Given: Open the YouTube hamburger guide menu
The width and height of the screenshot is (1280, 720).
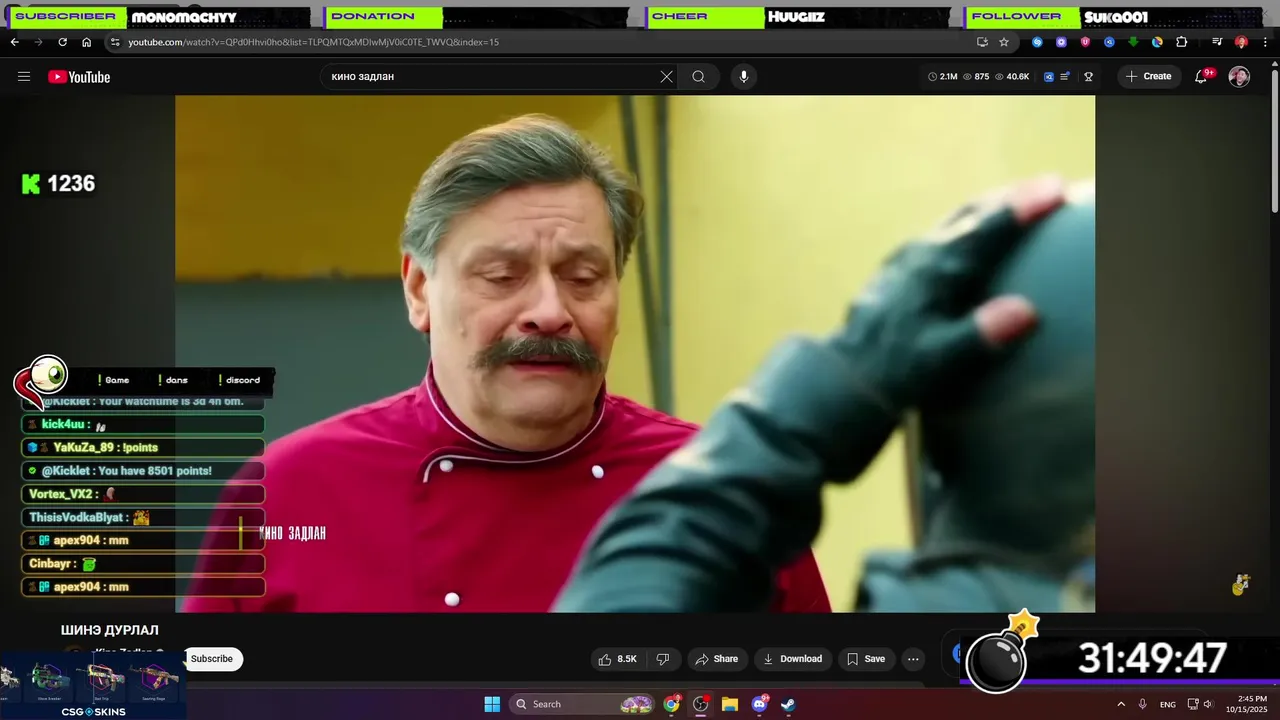Looking at the screenshot, I should (24, 77).
